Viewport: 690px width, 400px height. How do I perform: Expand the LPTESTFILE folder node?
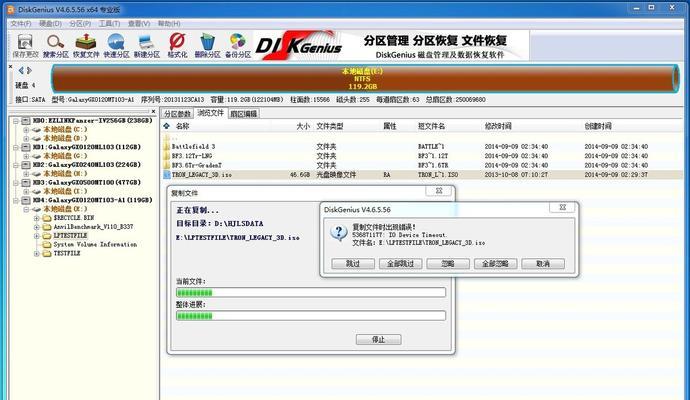pos(37,236)
